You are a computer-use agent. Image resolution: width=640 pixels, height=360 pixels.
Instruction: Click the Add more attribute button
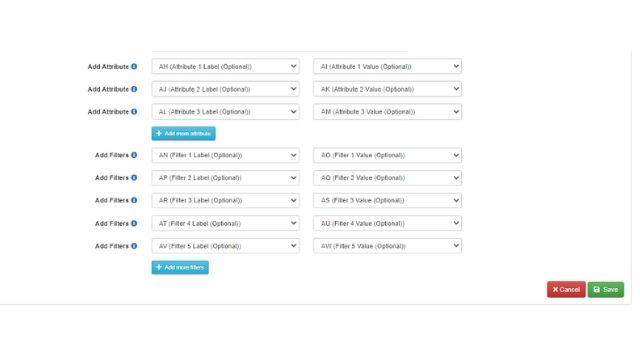click(x=183, y=133)
